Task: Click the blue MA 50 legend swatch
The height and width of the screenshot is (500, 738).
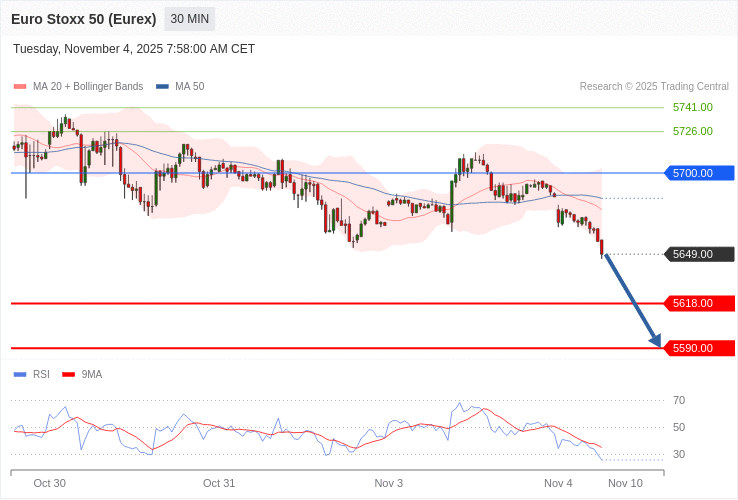Action: [x=162, y=87]
